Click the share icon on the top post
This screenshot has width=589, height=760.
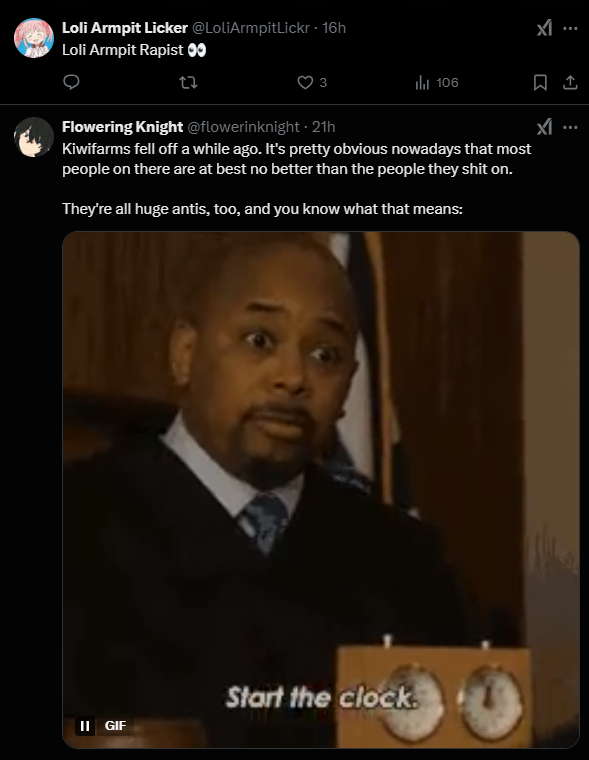click(570, 82)
